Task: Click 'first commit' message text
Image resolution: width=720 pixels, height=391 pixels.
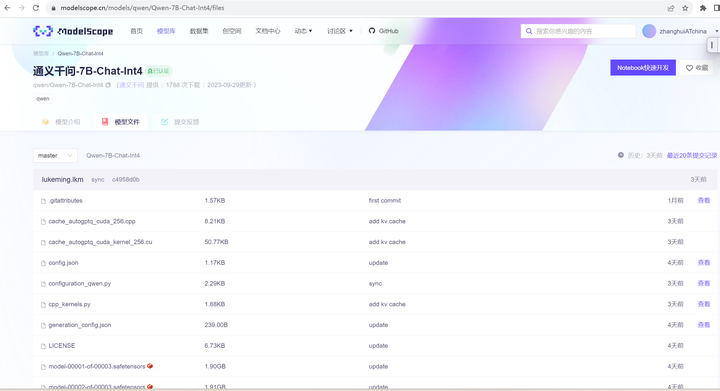Action: [x=385, y=201]
